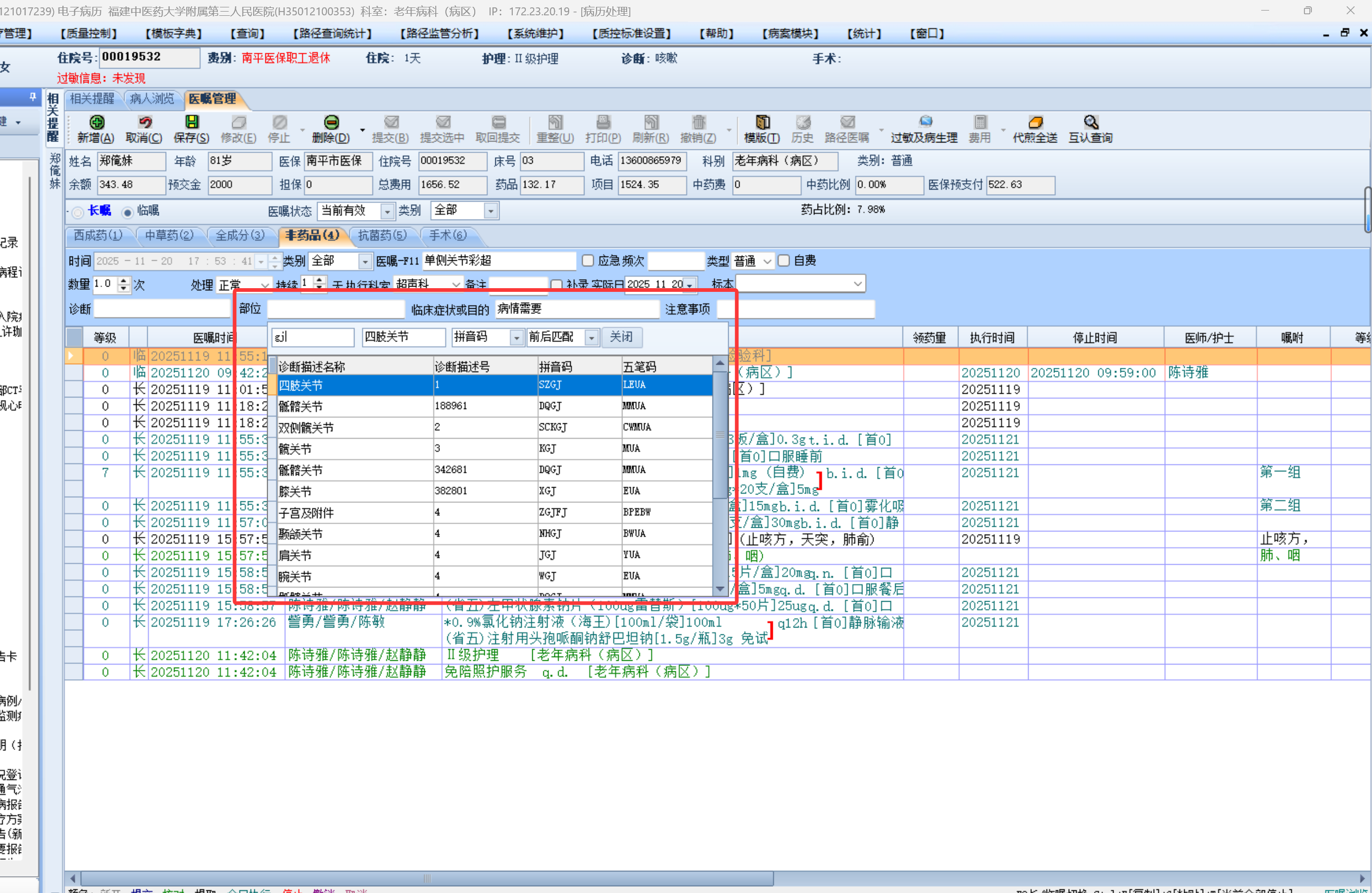Select the 长嘱 radio button

(x=78, y=212)
